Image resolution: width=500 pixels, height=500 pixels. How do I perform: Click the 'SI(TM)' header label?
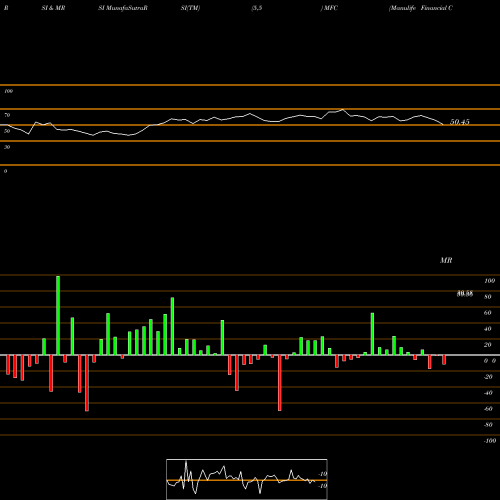[x=190, y=8]
